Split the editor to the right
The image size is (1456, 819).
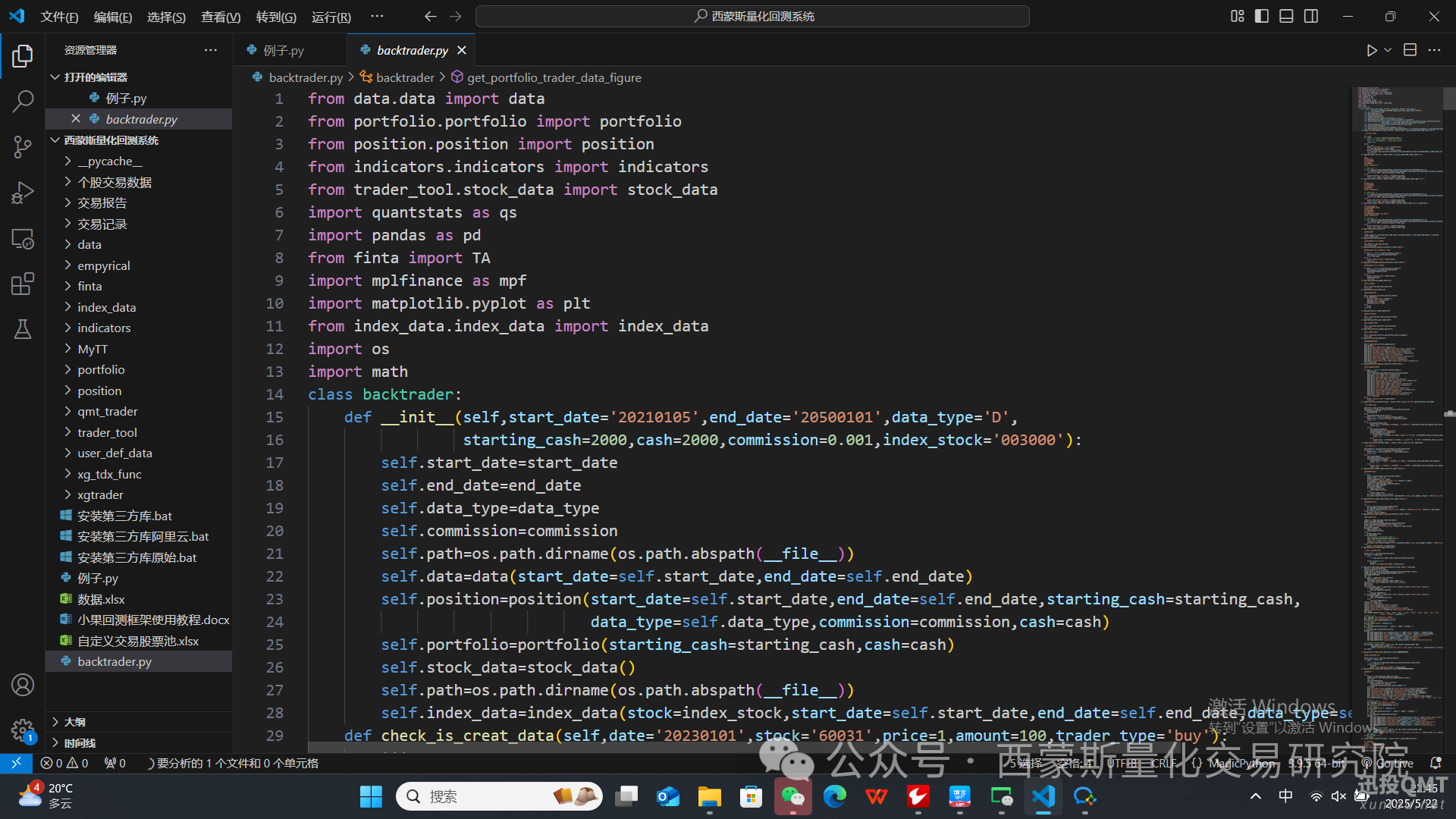coord(1410,50)
